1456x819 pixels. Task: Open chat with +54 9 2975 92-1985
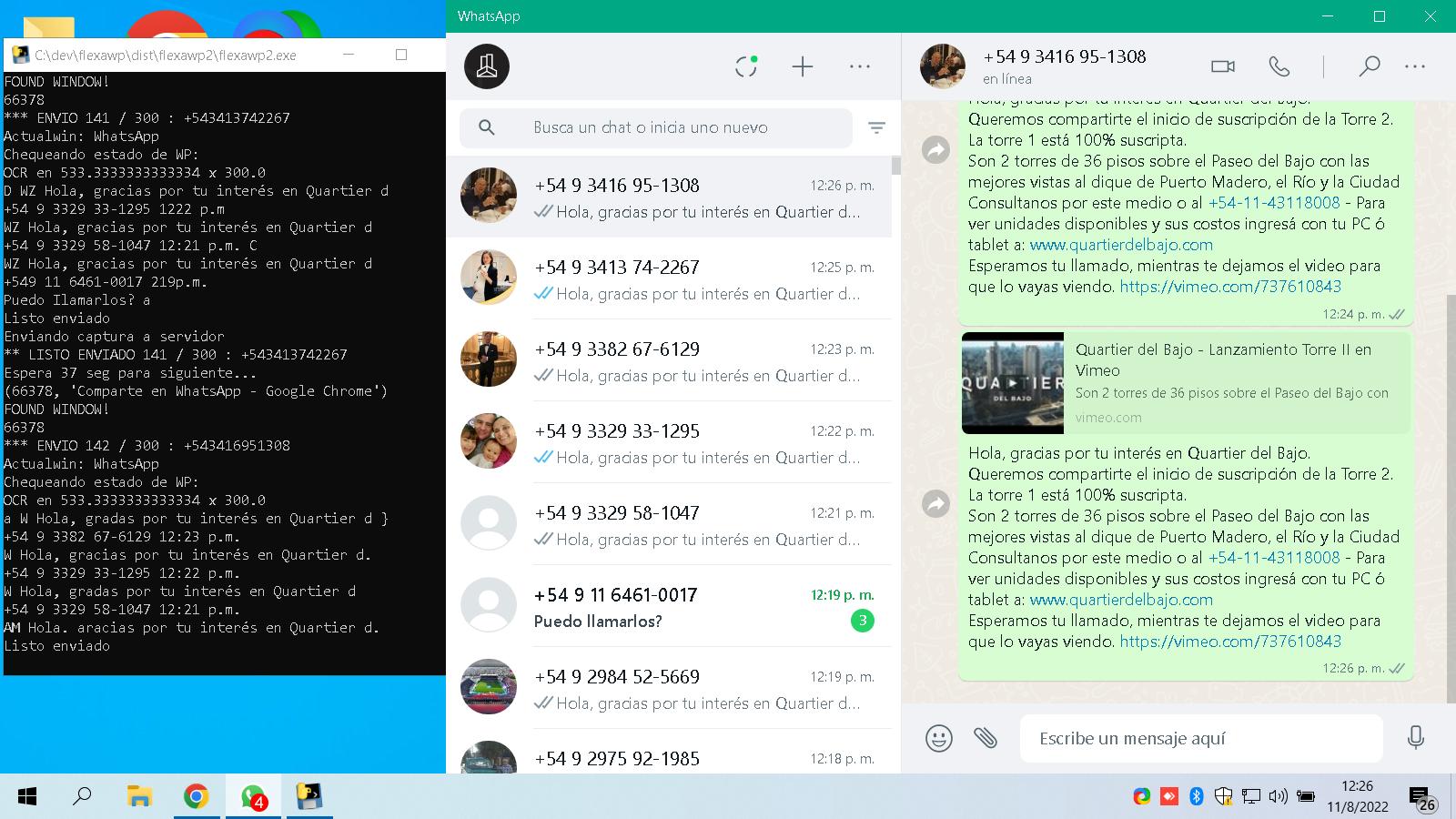(669, 752)
